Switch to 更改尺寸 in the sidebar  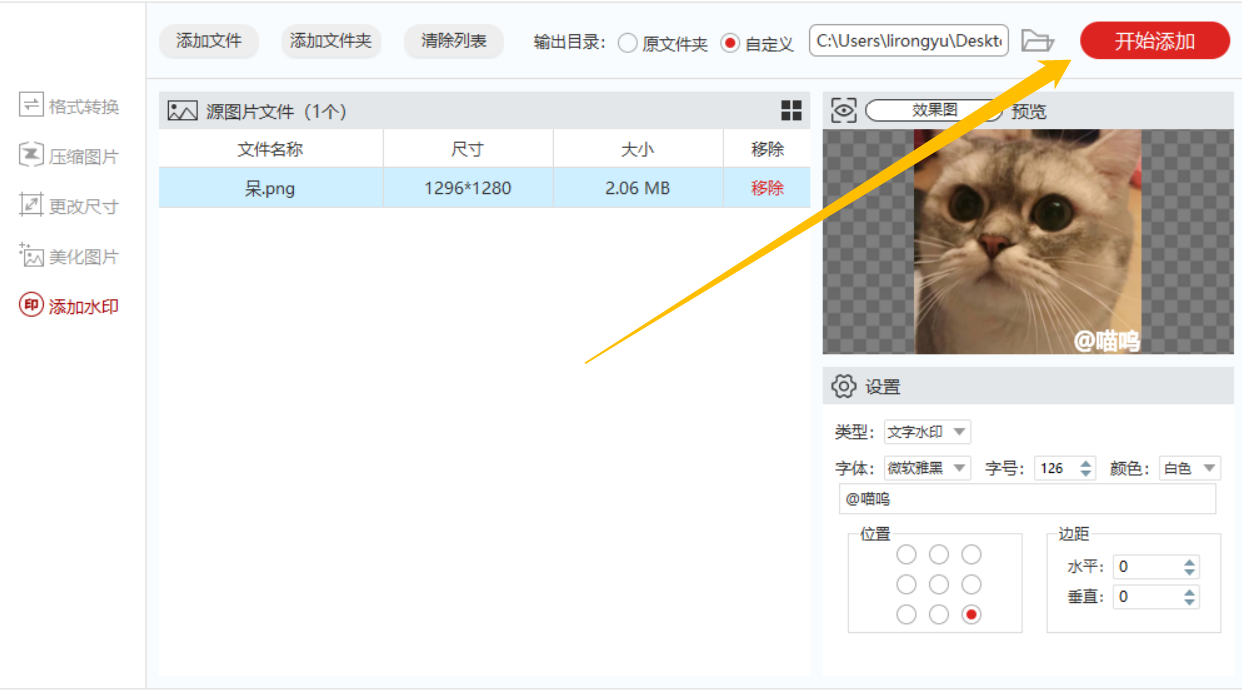click(69, 206)
